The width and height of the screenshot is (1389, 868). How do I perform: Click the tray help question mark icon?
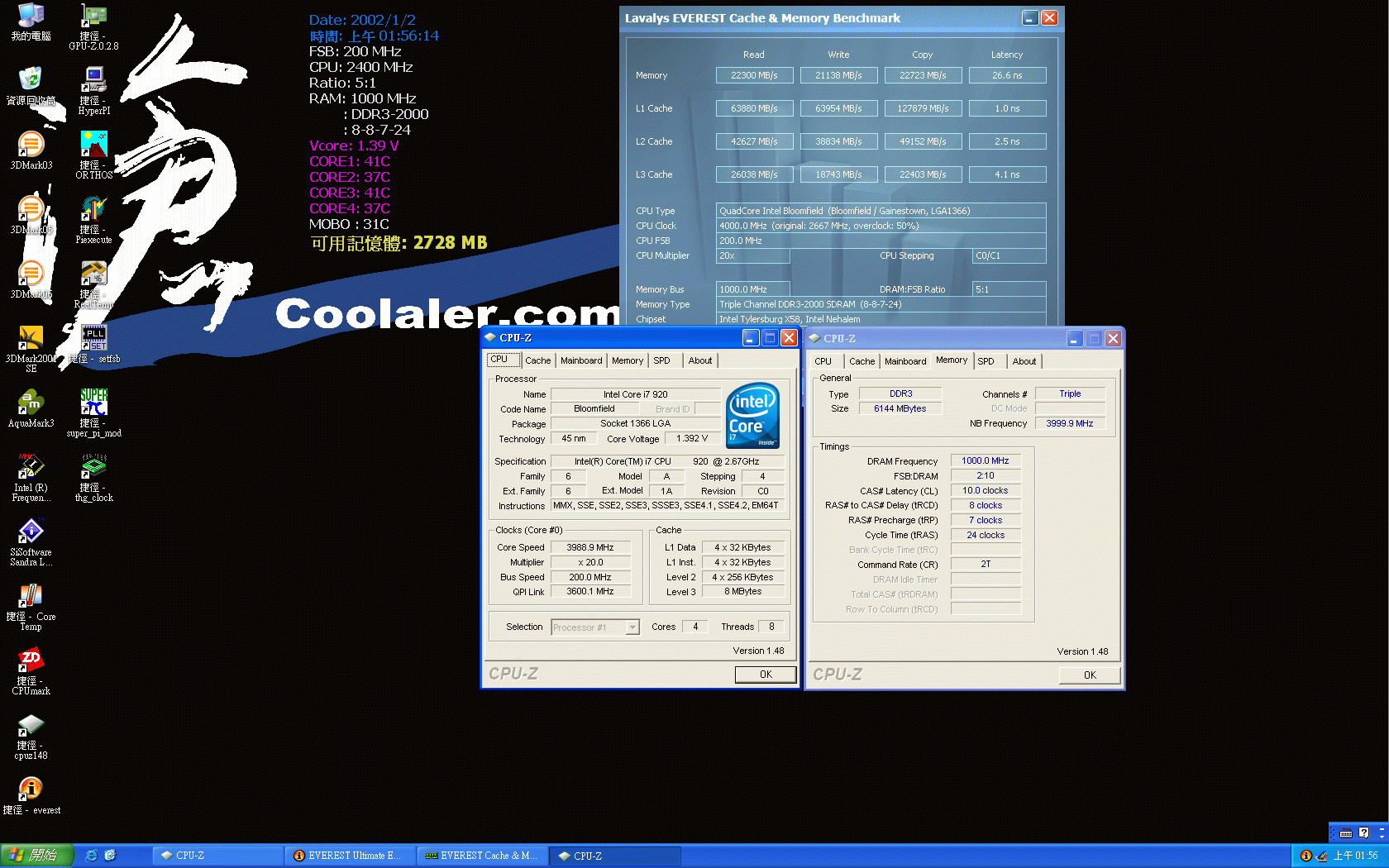point(1363,833)
